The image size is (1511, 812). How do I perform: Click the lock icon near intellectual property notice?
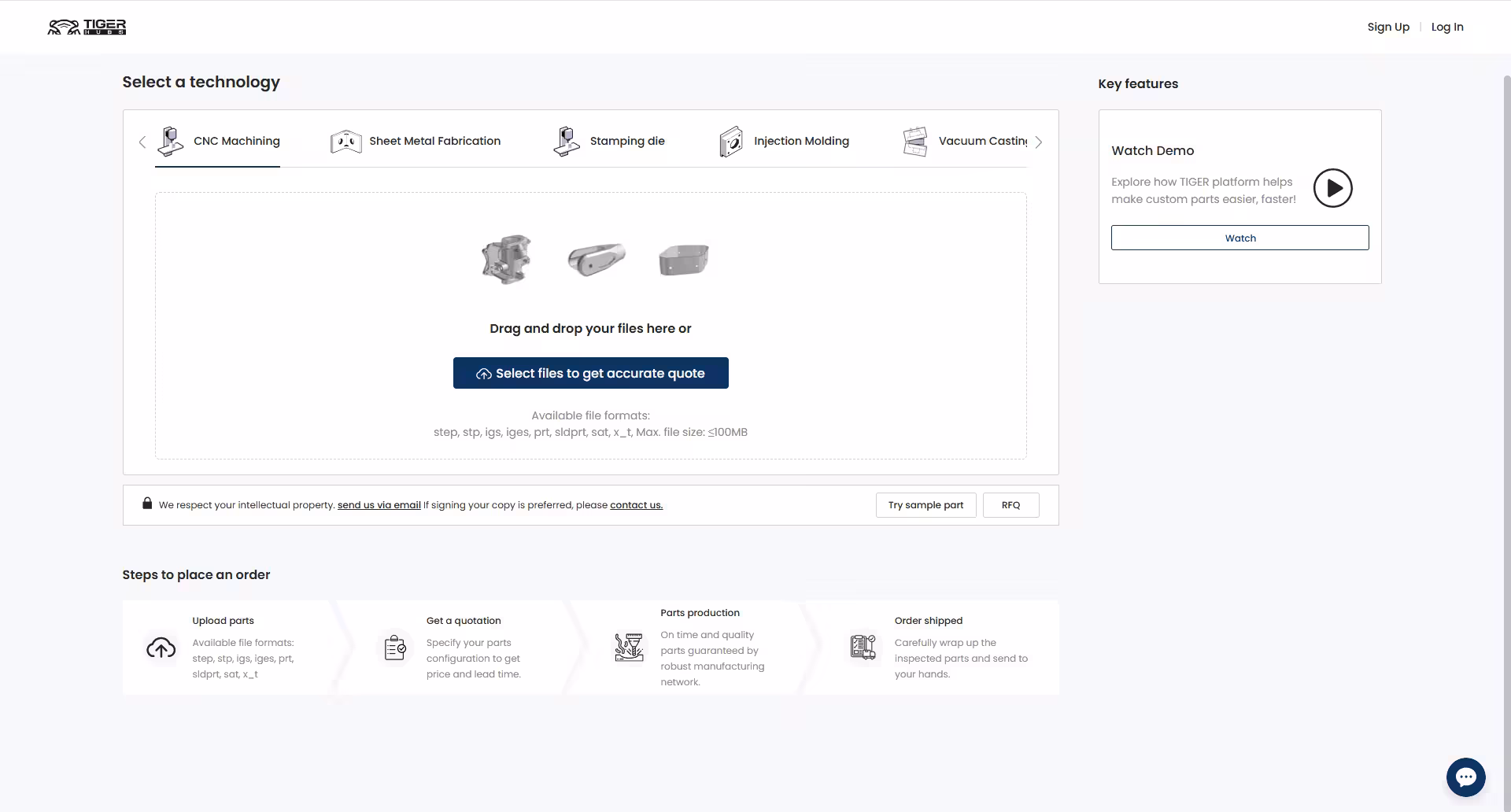[147, 504]
